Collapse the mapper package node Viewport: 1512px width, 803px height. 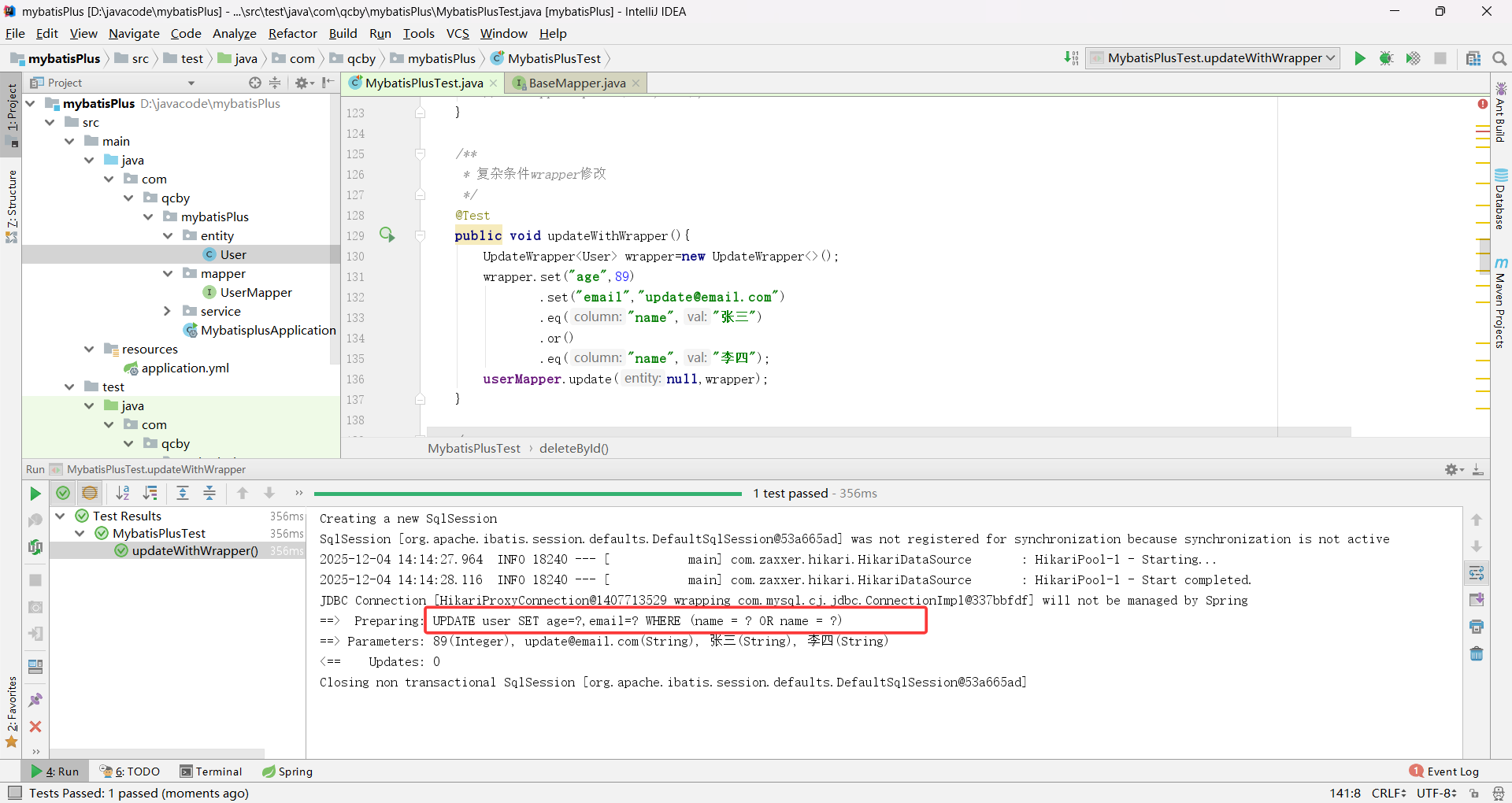pos(168,273)
